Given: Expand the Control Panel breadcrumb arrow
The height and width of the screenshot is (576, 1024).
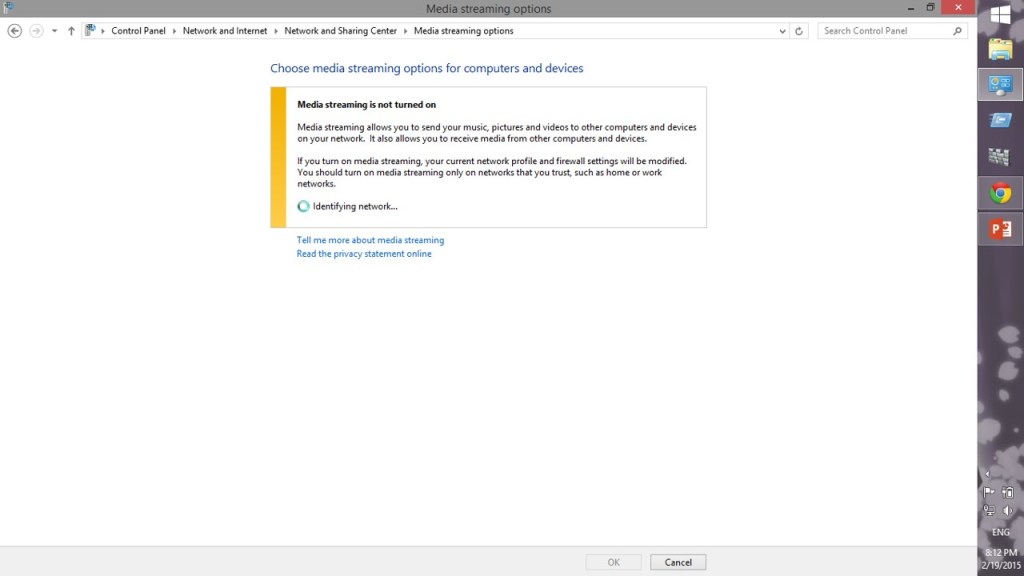Looking at the screenshot, I should [x=103, y=31].
